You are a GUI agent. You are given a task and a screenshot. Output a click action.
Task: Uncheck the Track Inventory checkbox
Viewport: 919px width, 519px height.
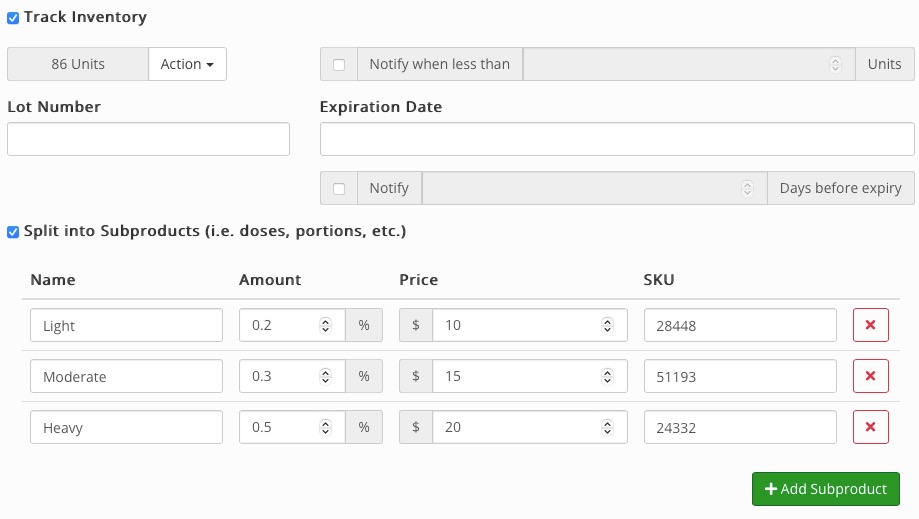point(13,18)
